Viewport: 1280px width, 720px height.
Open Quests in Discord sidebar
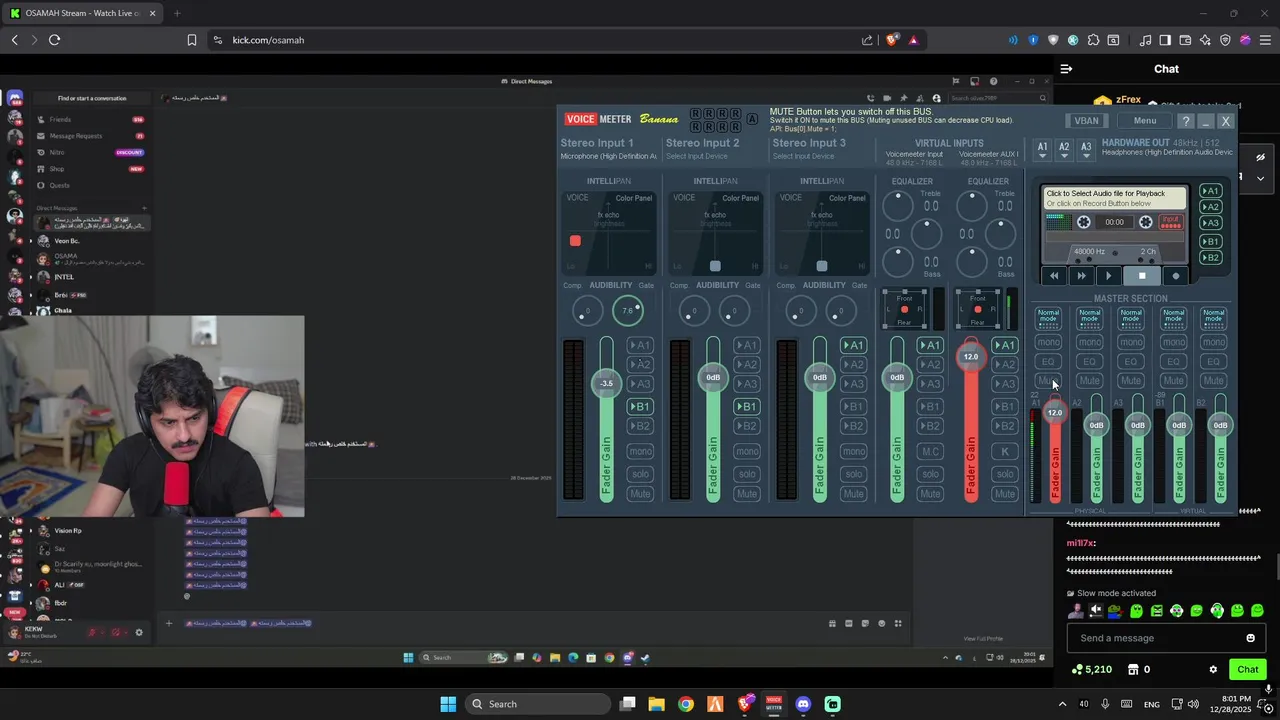pyautogui.click(x=91, y=185)
